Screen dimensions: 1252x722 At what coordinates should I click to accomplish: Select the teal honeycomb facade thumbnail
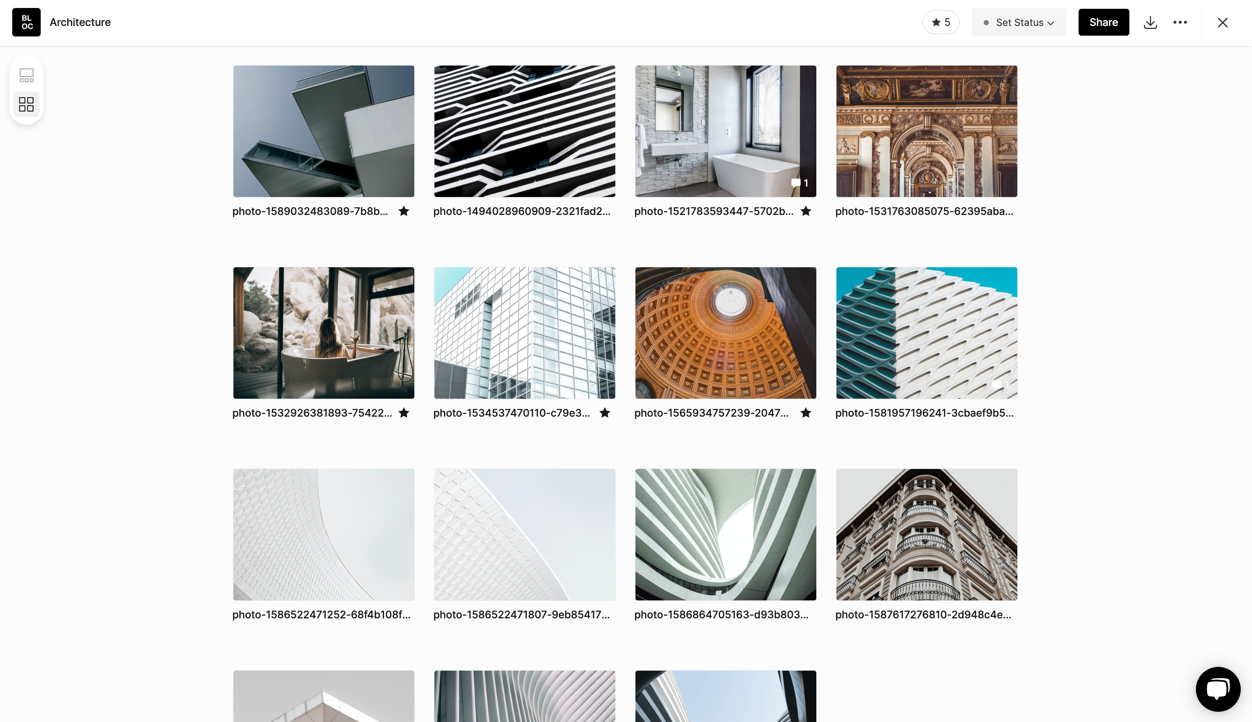click(926, 333)
